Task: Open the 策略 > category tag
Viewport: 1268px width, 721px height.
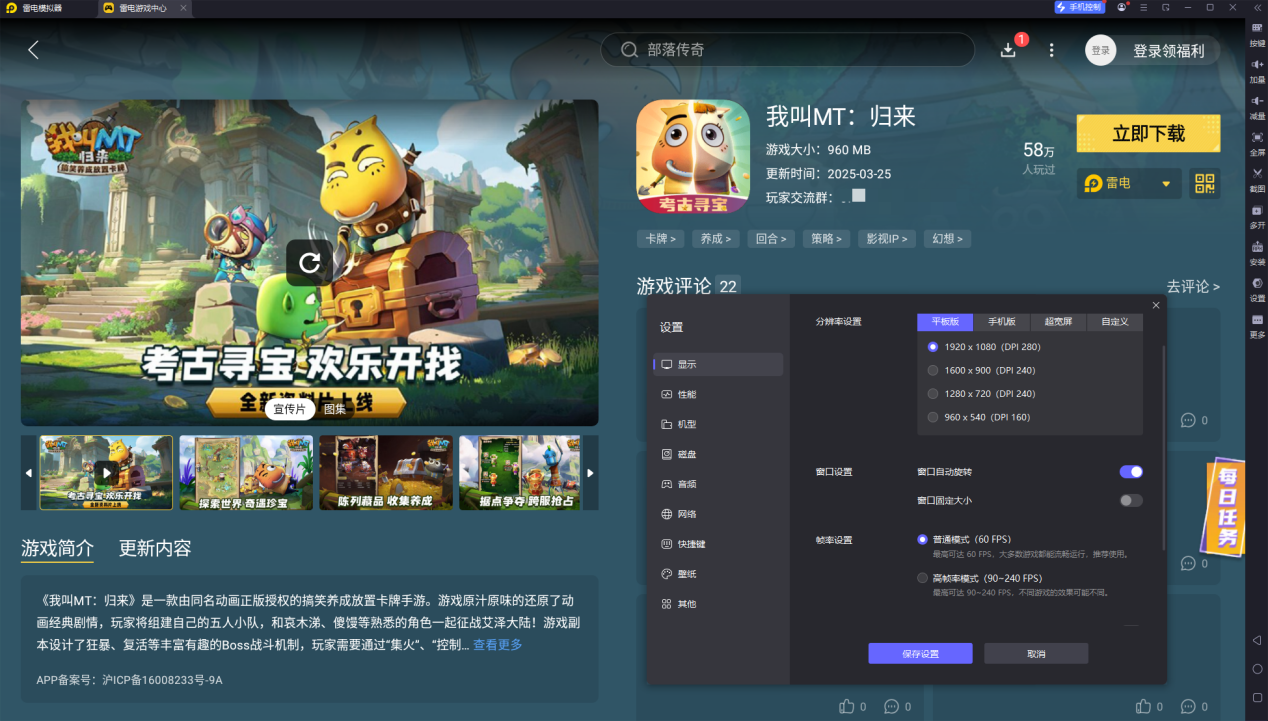Action: coord(825,239)
